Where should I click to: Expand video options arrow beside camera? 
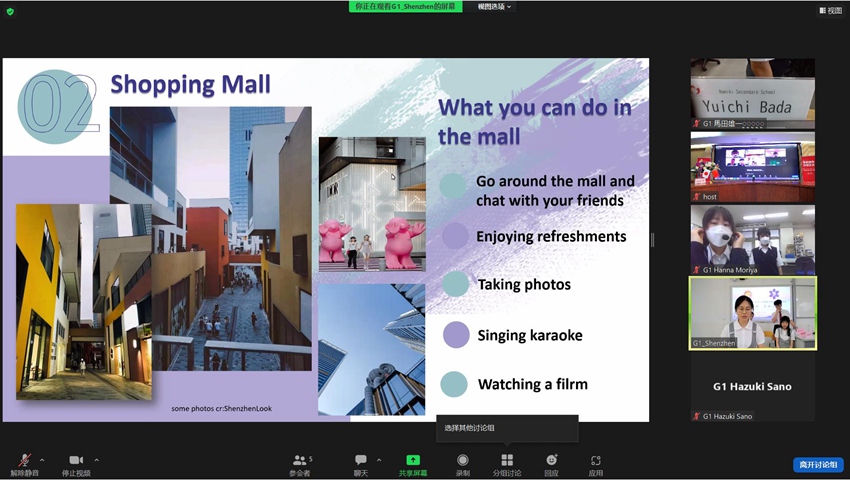96,460
